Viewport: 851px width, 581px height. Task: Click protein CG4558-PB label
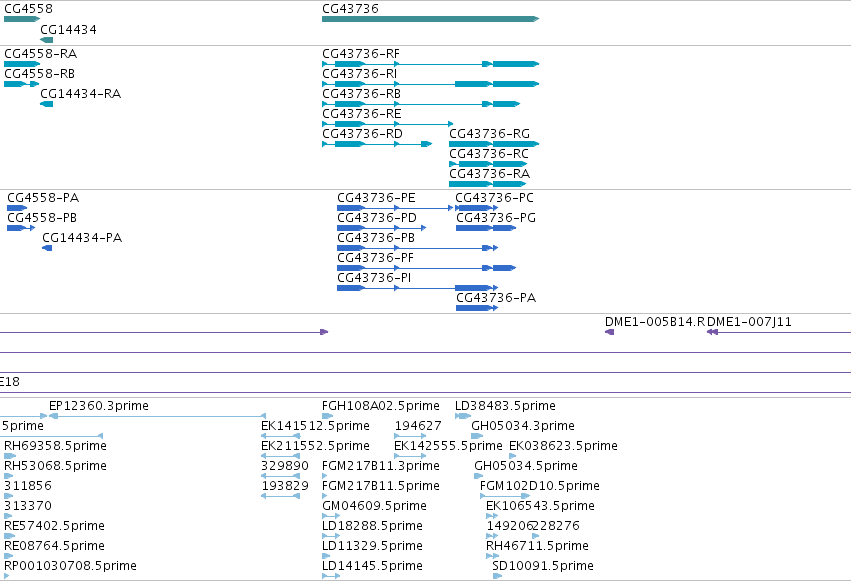(42, 218)
